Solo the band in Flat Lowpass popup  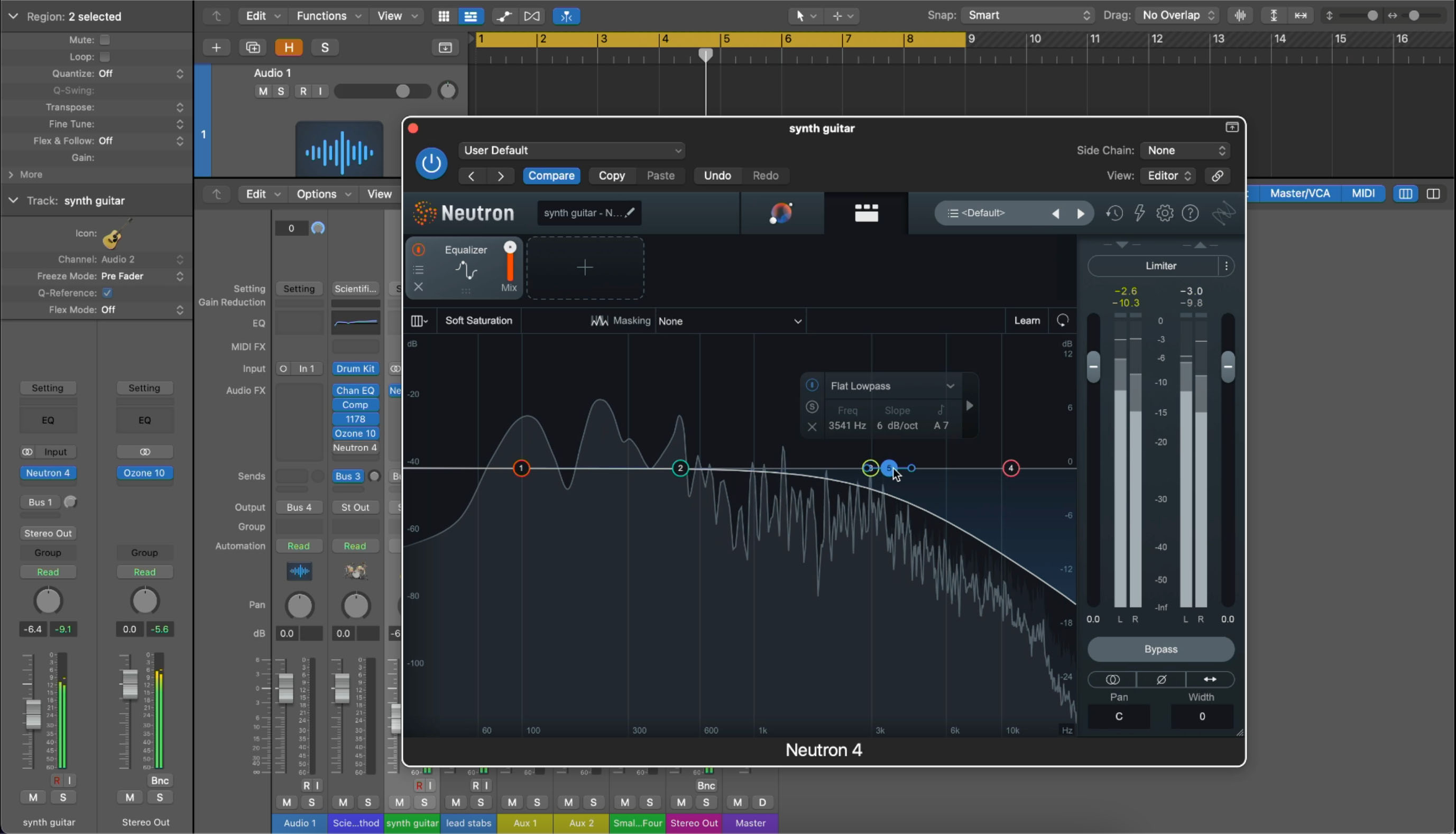(812, 406)
